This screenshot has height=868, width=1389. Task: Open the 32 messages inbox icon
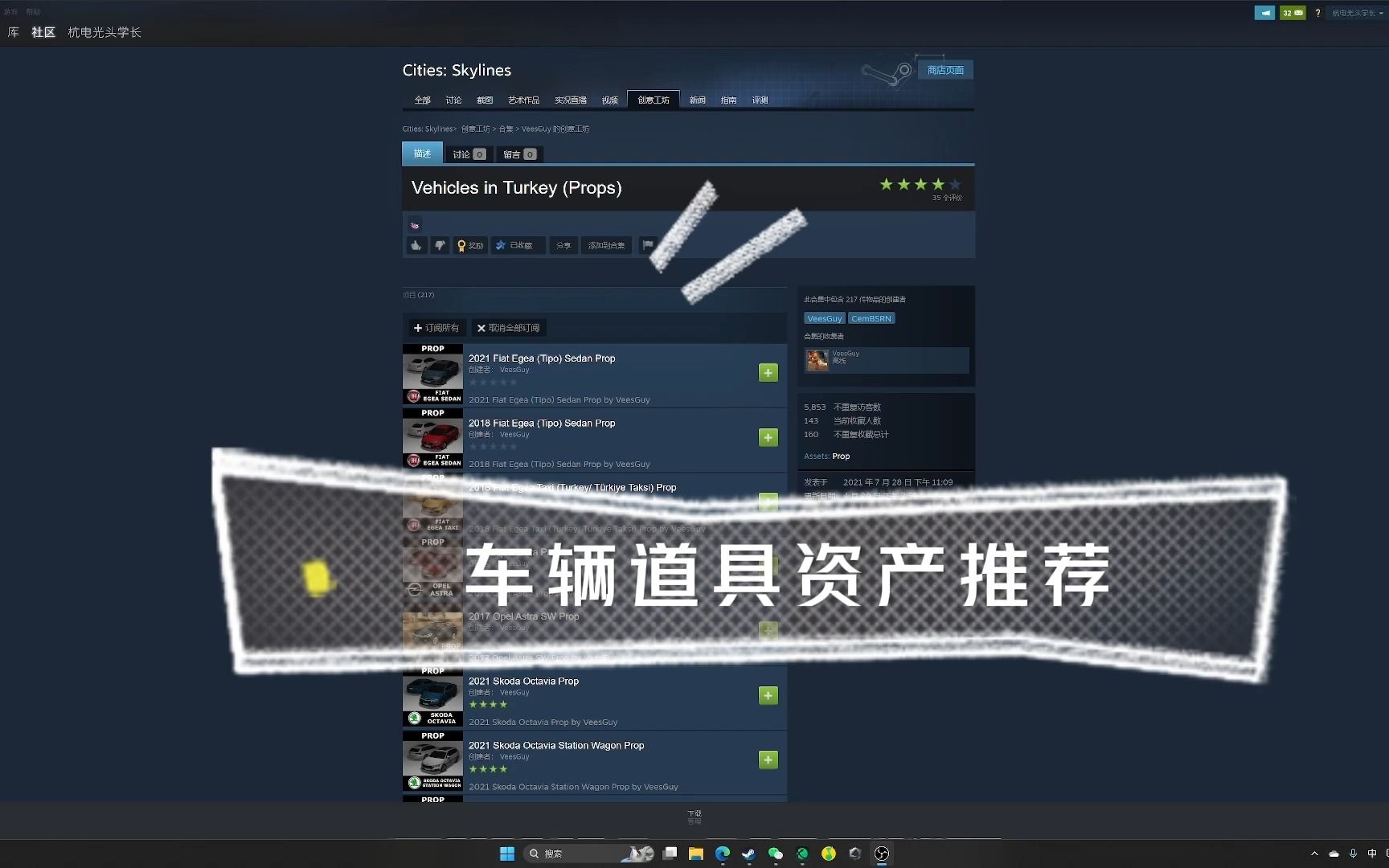pos(1293,13)
